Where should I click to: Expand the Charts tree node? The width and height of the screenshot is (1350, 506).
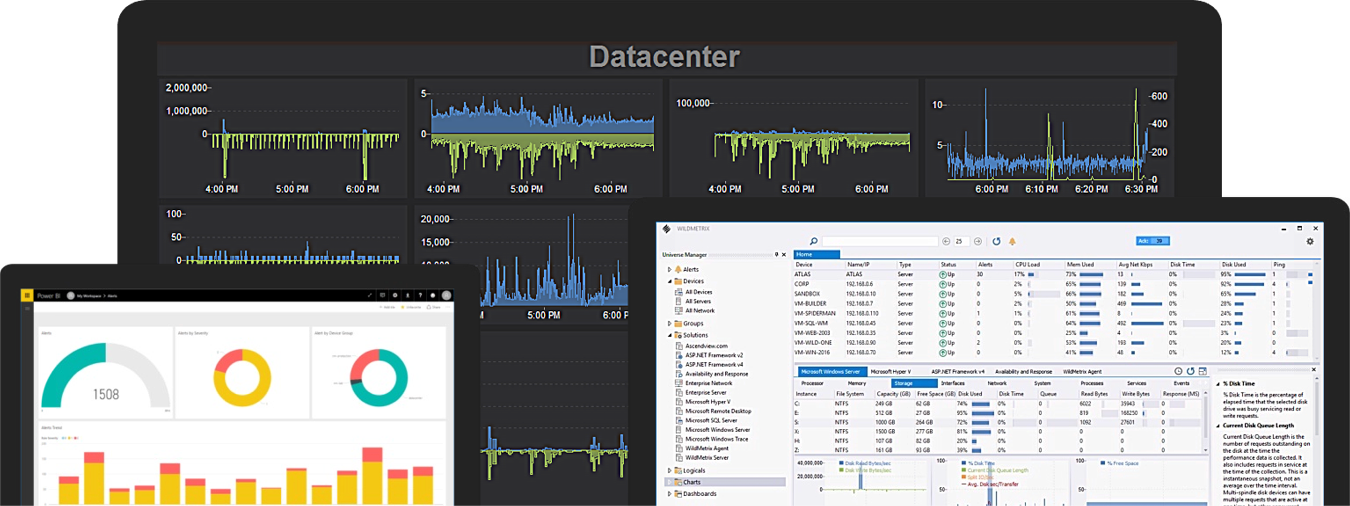coord(669,482)
